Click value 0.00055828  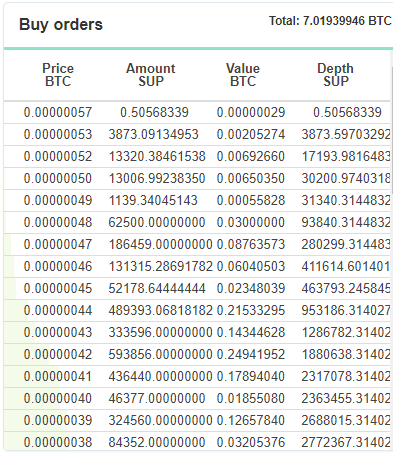[x=251, y=200]
